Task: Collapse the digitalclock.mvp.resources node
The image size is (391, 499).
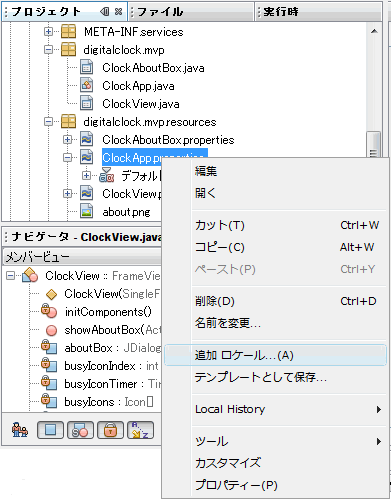Action: click(48, 122)
